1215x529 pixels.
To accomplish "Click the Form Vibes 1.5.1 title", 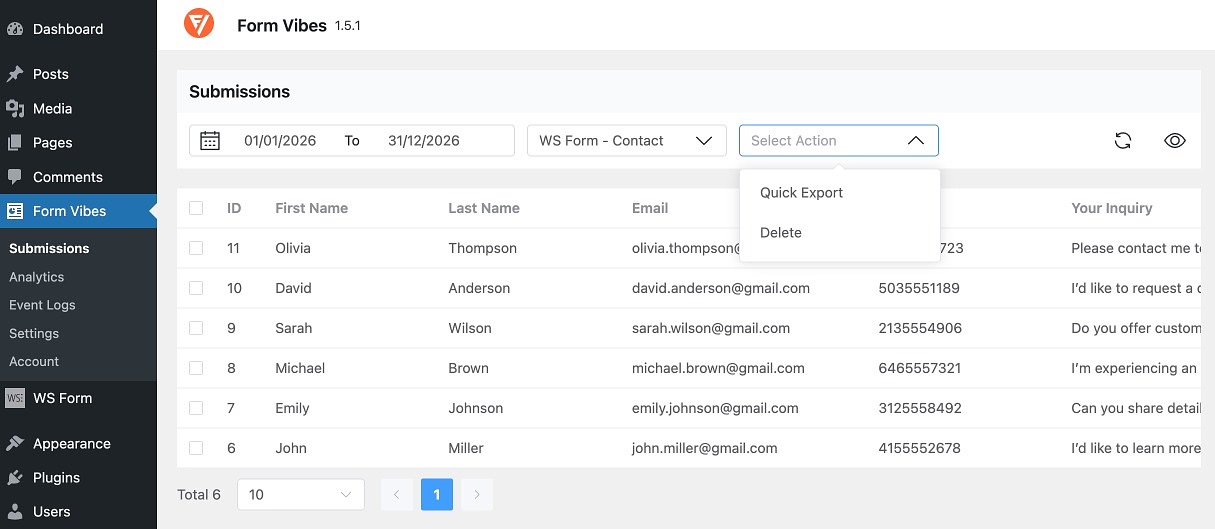I will click(x=299, y=26).
